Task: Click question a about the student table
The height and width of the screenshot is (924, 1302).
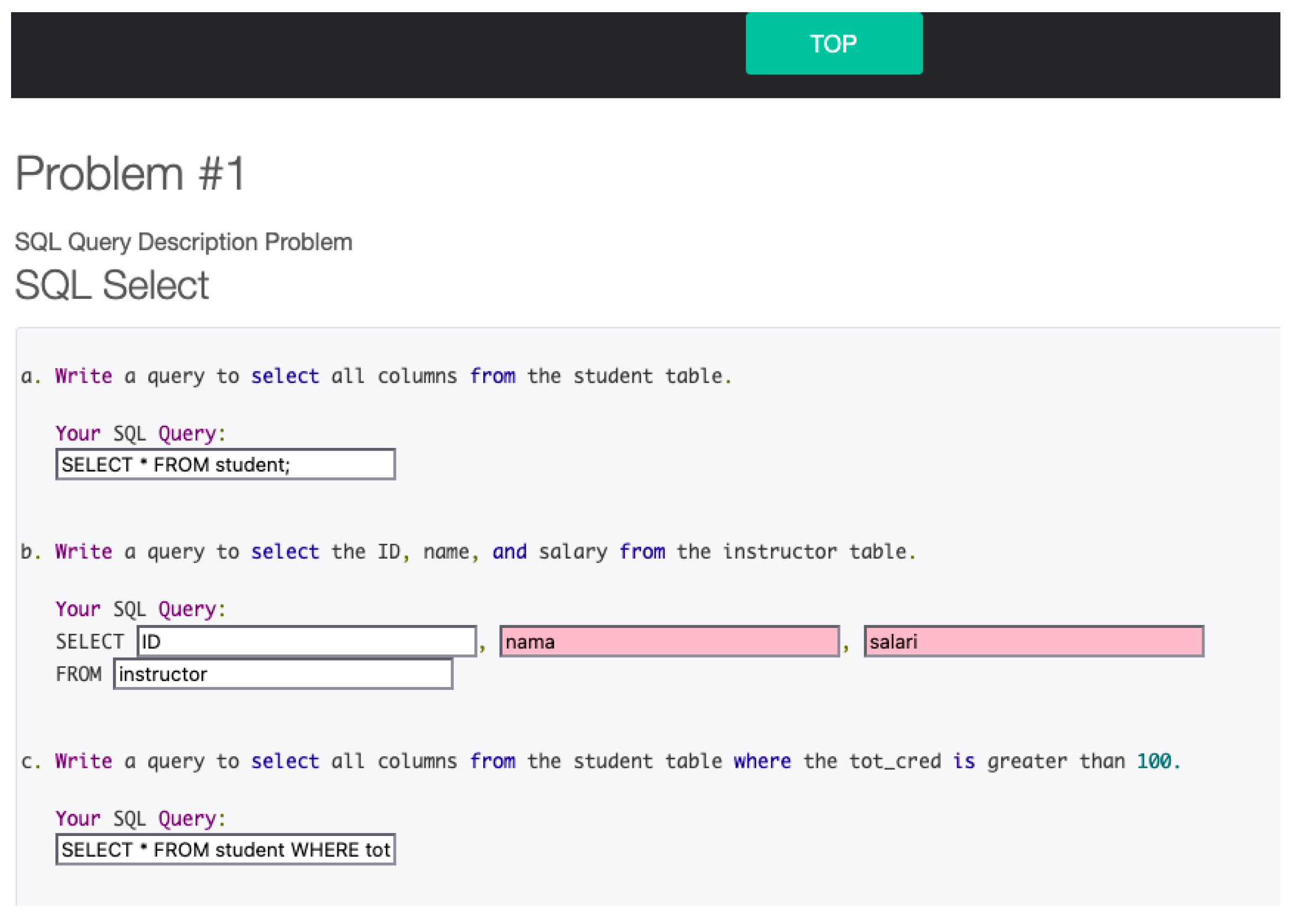Action: 375,376
